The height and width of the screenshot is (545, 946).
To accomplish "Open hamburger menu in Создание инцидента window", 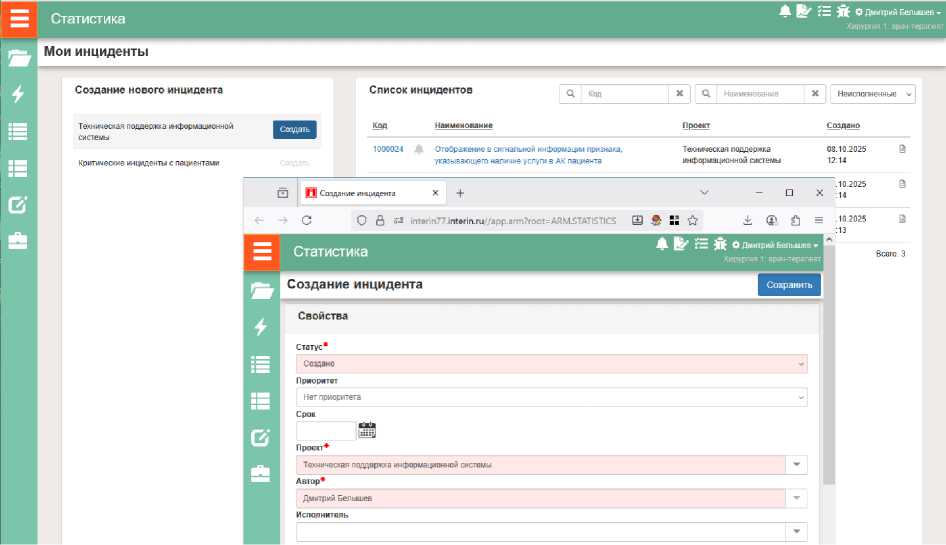I will pyautogui.click(x=262, y=251).
